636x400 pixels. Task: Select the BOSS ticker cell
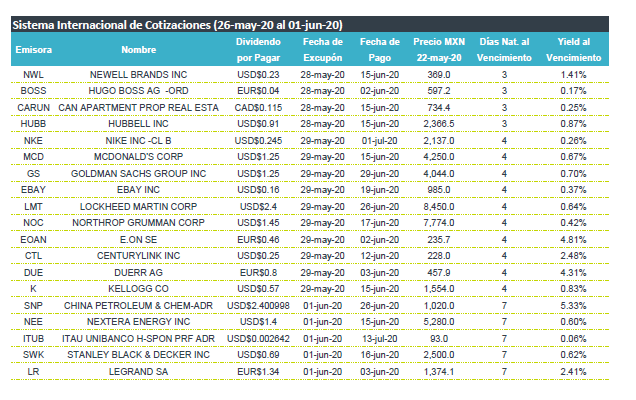coord(33,91)
